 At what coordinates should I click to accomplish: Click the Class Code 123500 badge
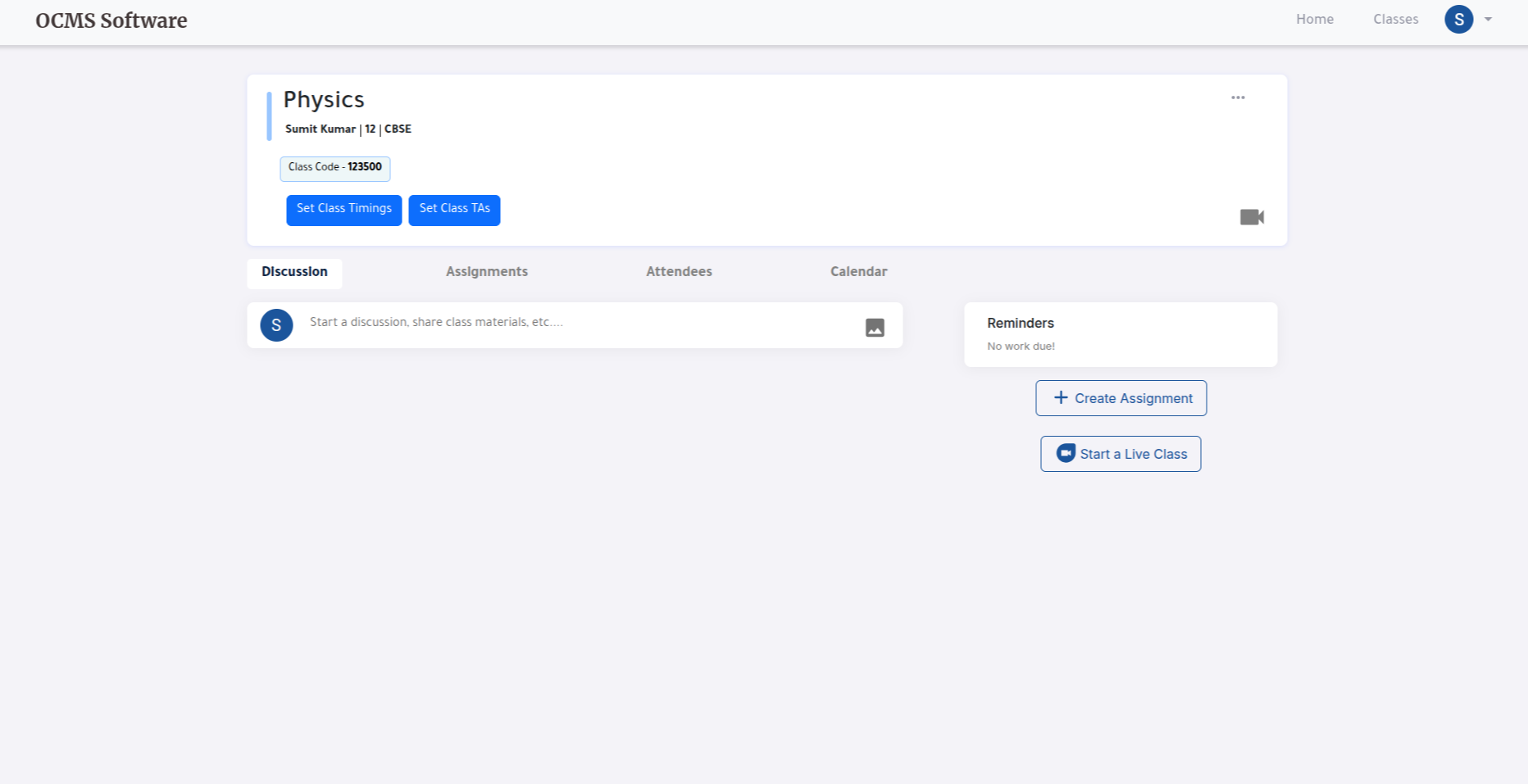(x=334, y=168)
